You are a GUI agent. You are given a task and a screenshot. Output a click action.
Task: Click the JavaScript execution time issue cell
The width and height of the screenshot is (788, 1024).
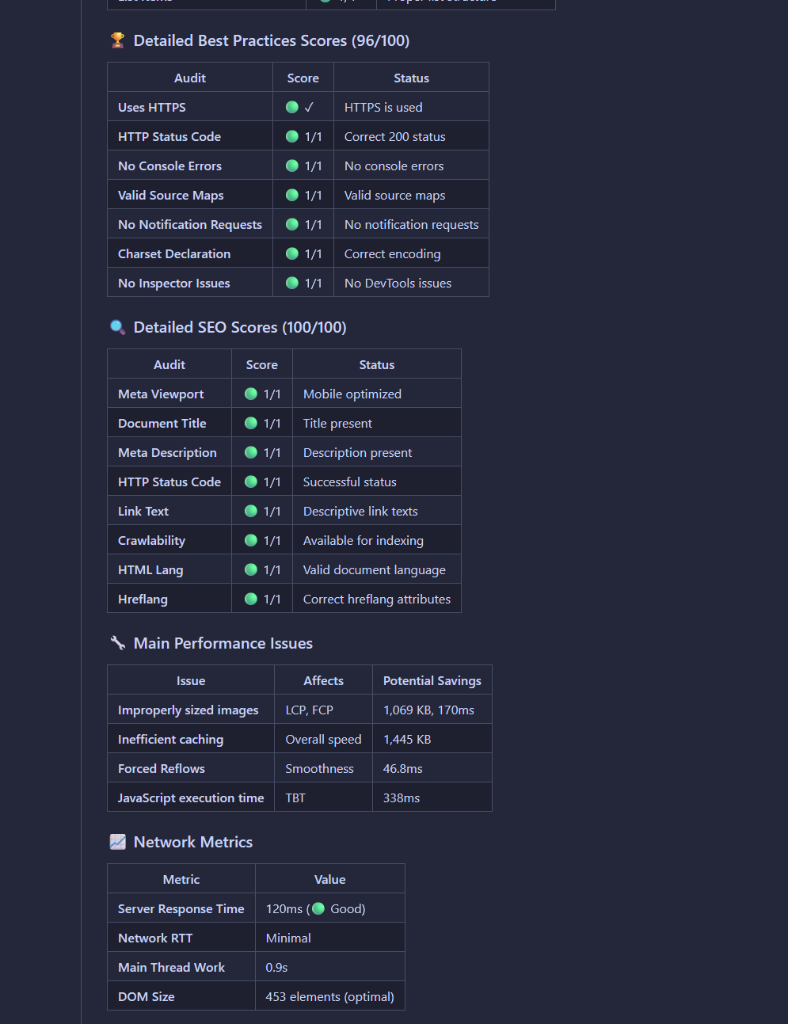click(191, 798)
